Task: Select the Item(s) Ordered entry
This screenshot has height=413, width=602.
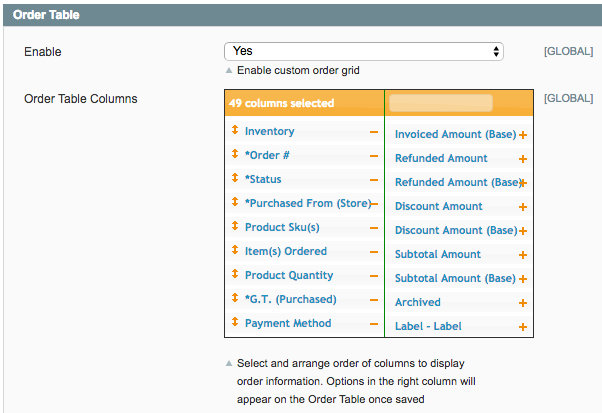Action: click(286, 251)
